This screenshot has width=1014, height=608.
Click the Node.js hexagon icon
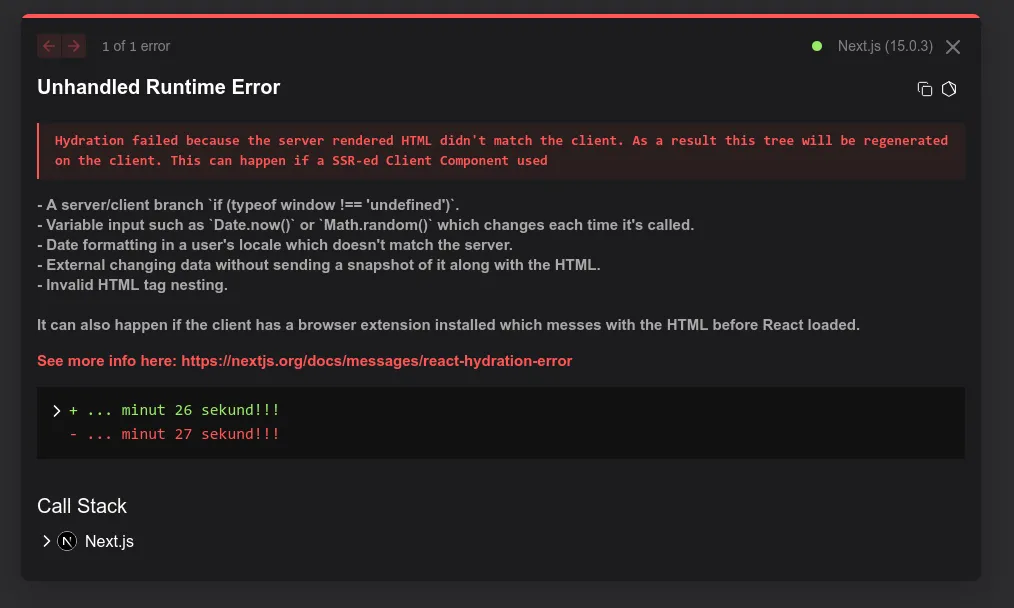[948, 89]
